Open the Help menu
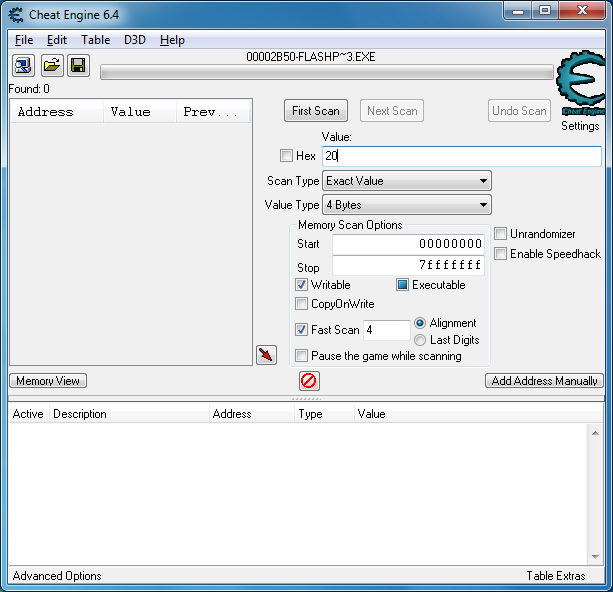Image resolution: width=613 pixels, height=592 pixels. [x=172, y=40]
